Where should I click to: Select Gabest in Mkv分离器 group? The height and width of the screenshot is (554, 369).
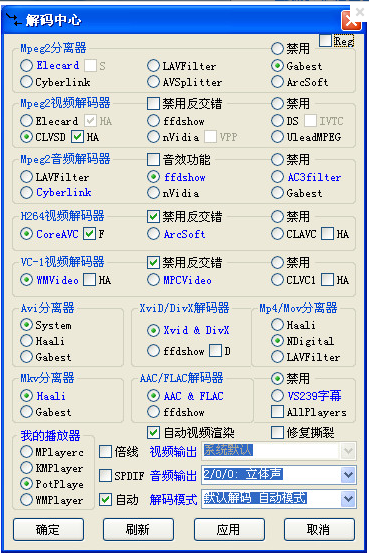click(x=27, y=412)
